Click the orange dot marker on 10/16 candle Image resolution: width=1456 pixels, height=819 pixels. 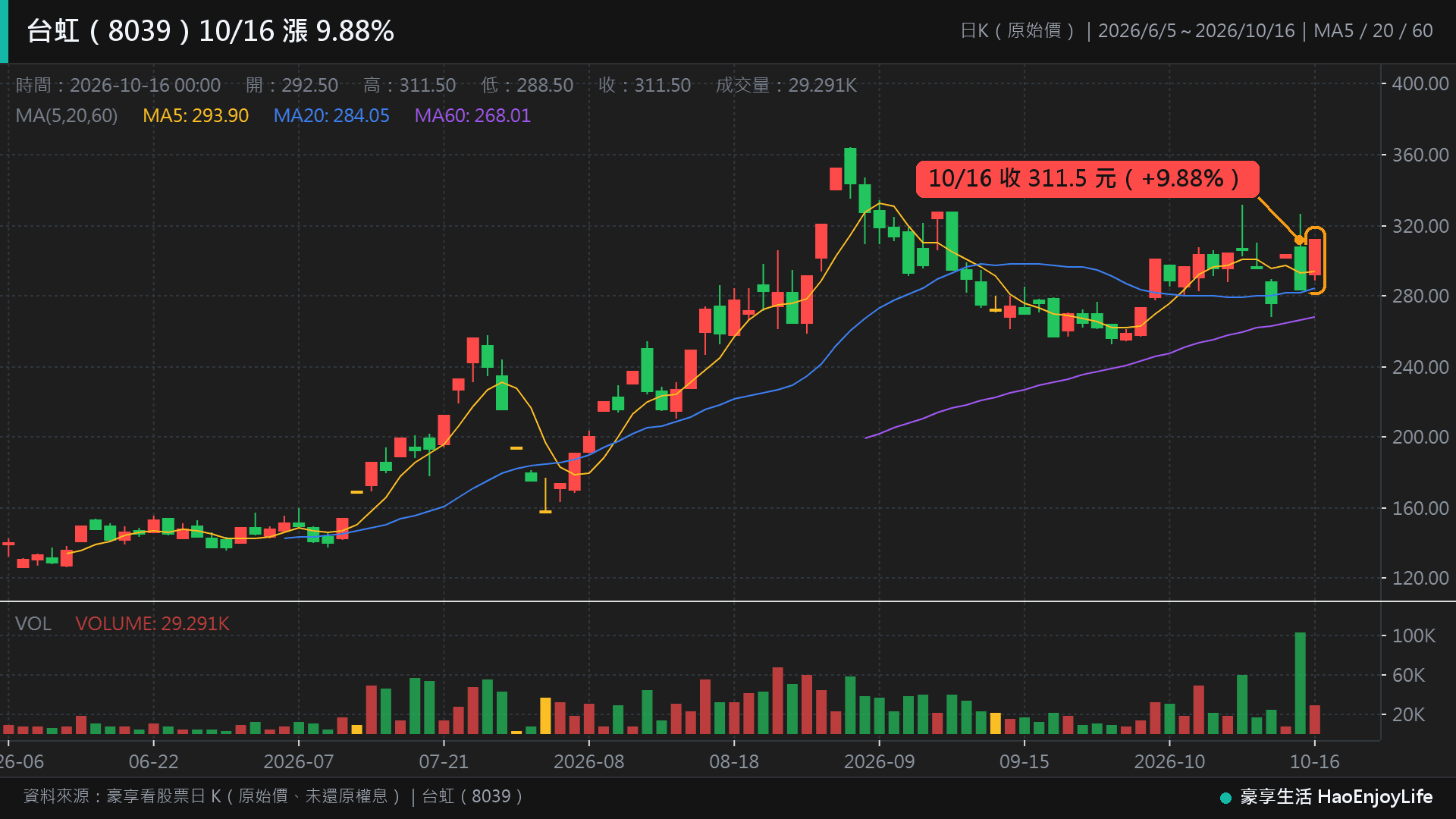[x=1299, y=240]
